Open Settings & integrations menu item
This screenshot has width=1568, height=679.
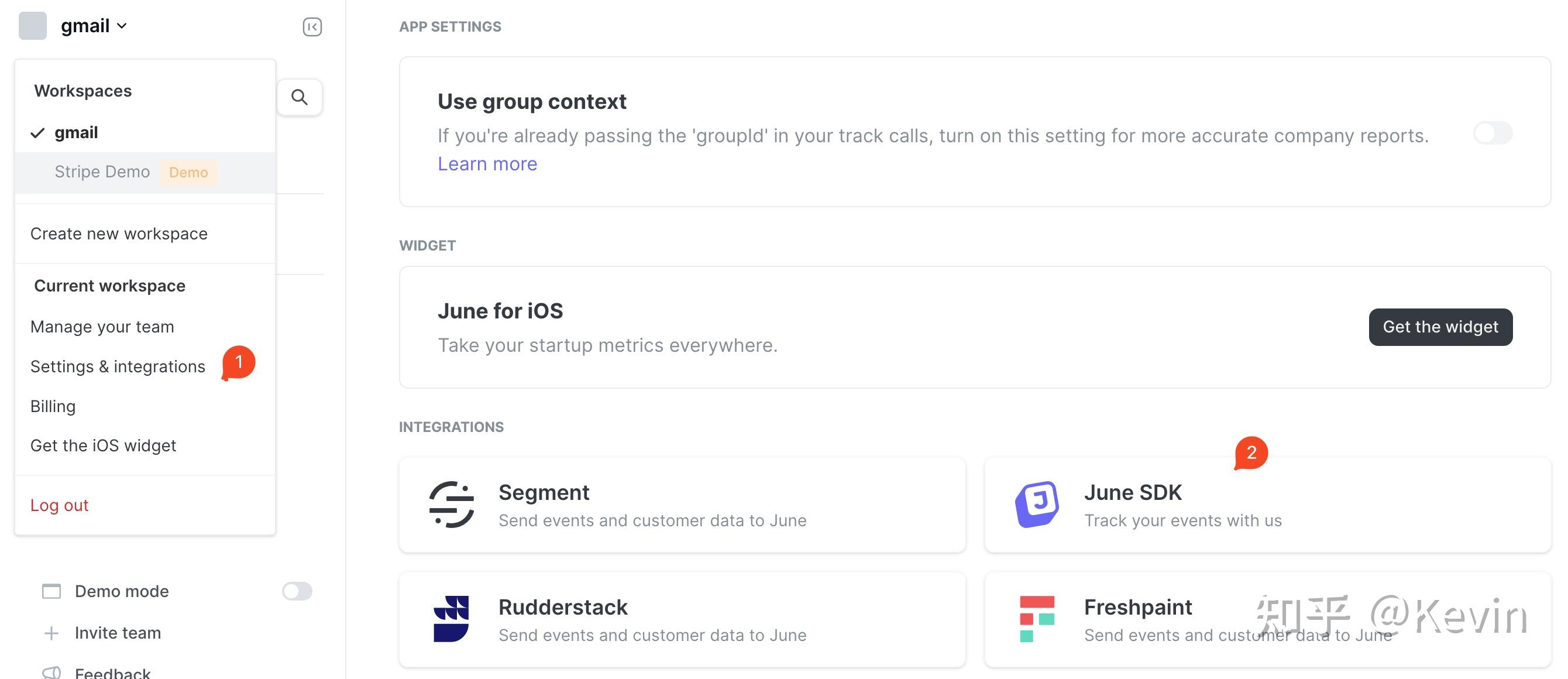point(118,366)
